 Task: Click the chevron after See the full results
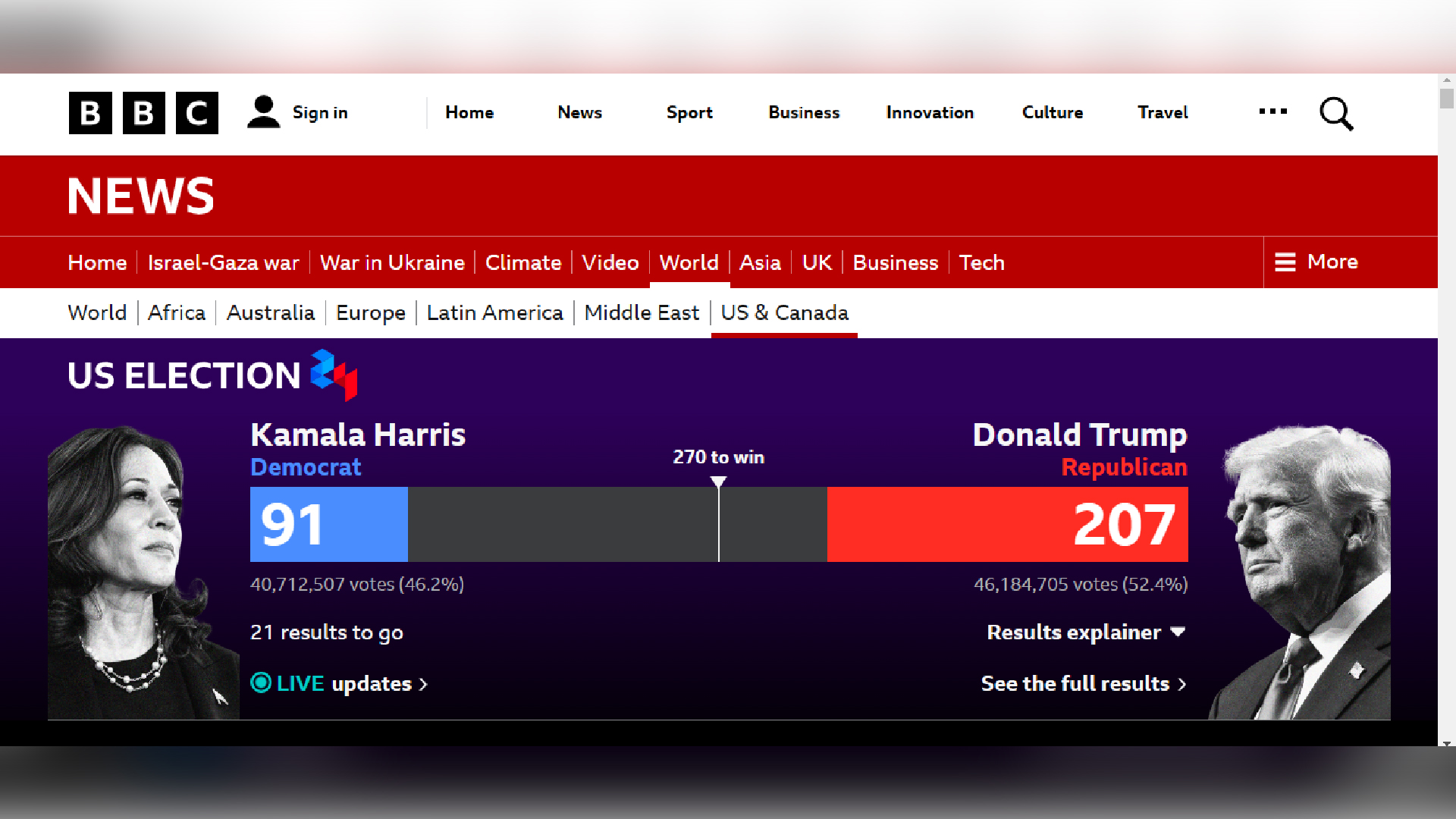1181,685
